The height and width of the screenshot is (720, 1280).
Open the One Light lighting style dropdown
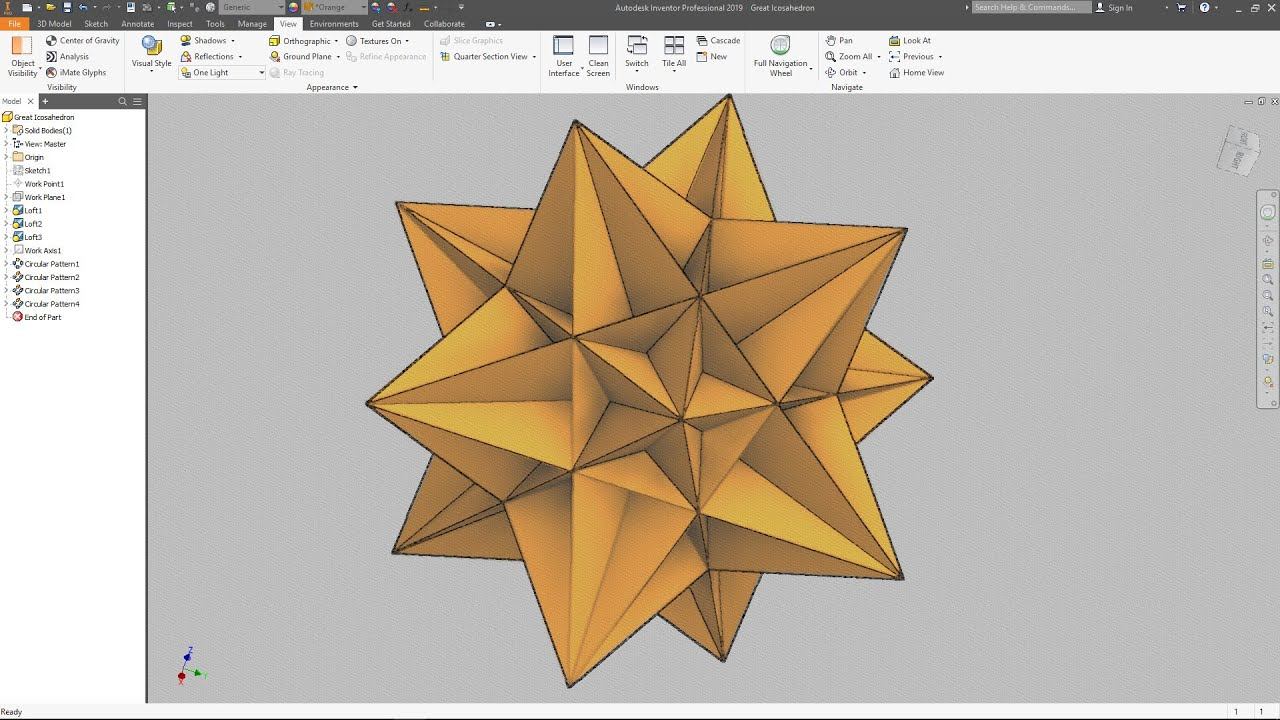pos(222,73)
